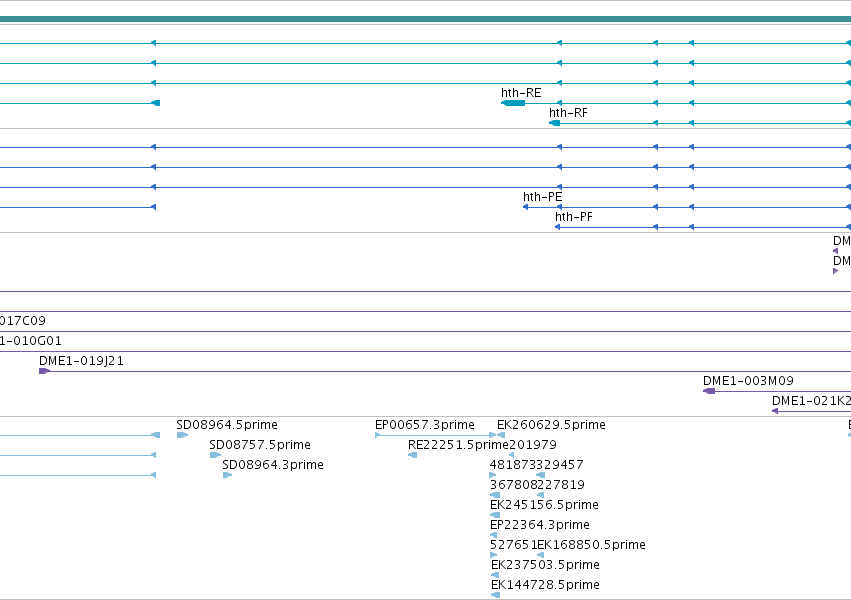This screenshot has height=600, width=851.
Task: Click the hth-RE label
Action: (521, 93)
